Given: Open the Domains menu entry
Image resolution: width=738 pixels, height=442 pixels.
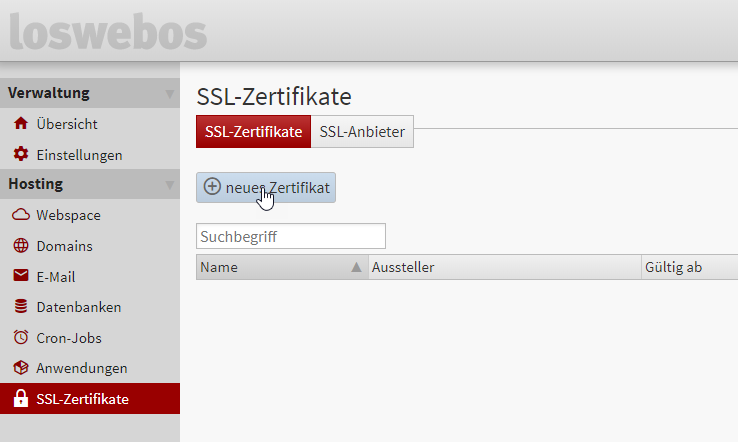Looking at the screenshot, I should (64, 246).
